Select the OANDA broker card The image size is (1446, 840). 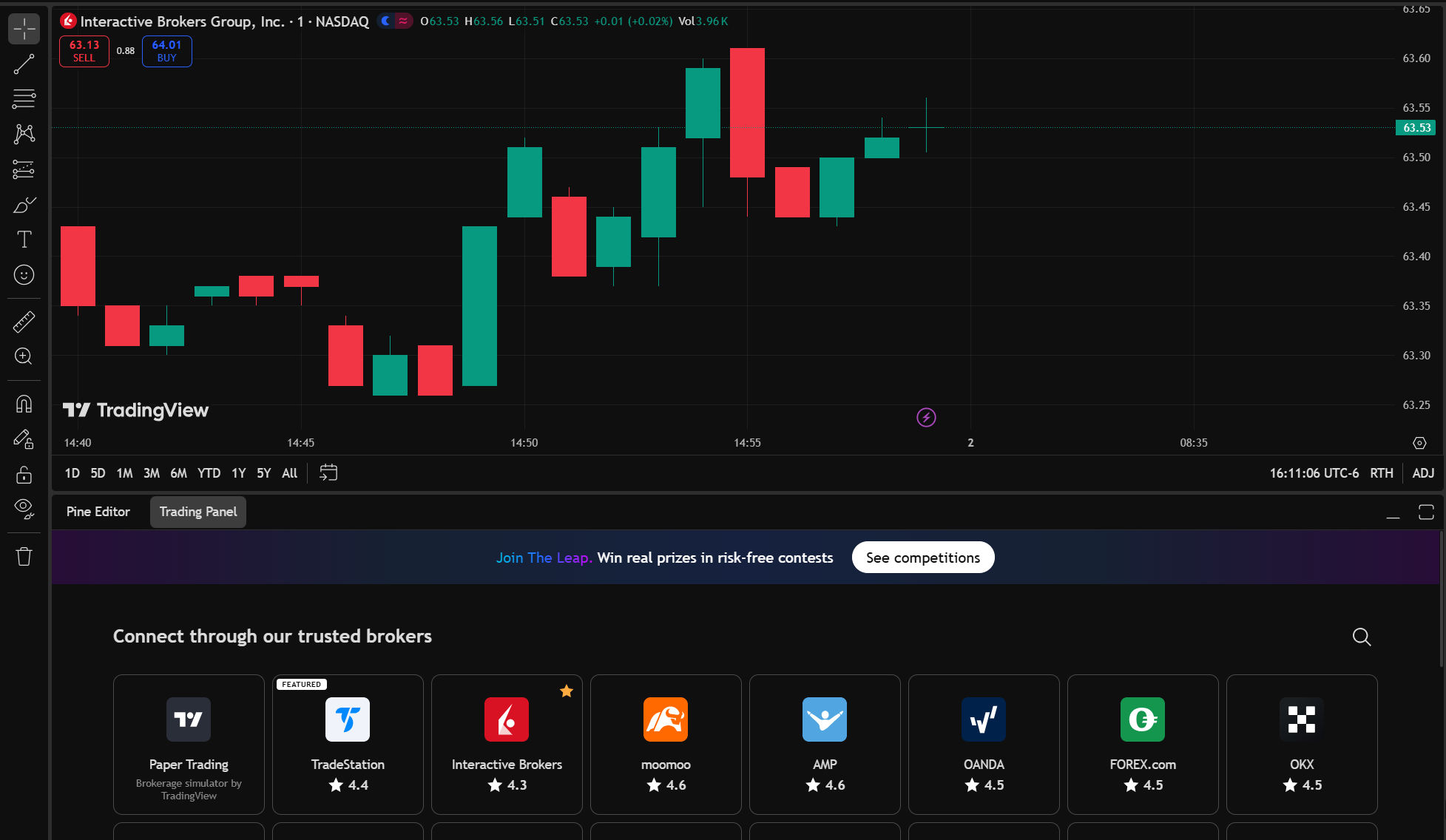click(x=984, y=745)
